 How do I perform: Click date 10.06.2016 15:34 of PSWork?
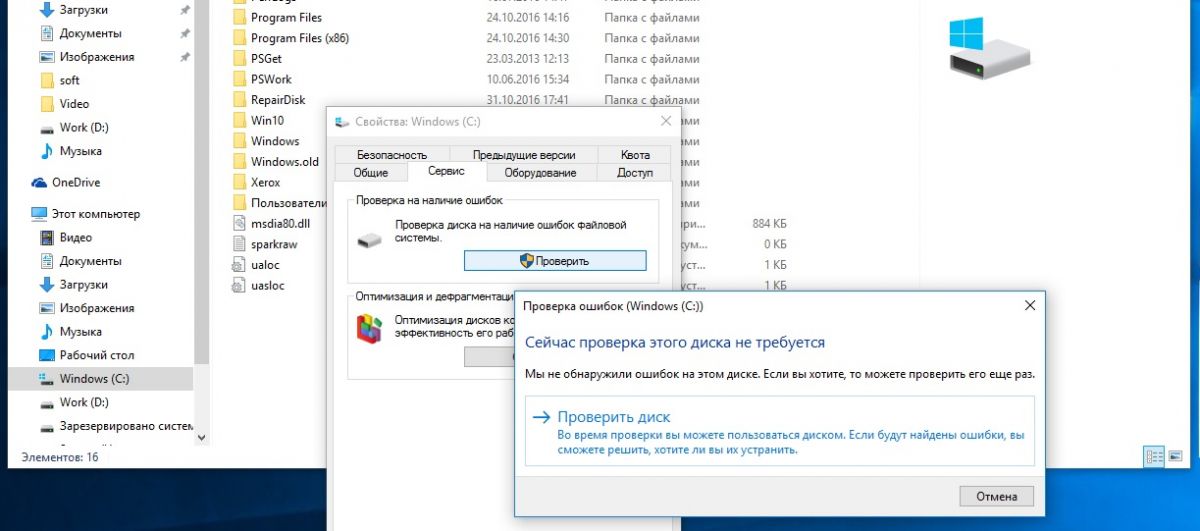pyautogui.click(x=527, y=79)
